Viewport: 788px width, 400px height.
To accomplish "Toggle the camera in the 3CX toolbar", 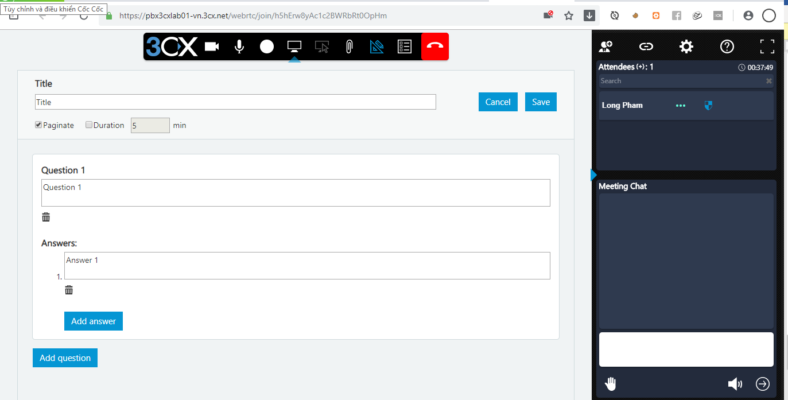I will [x=212, y=46].
